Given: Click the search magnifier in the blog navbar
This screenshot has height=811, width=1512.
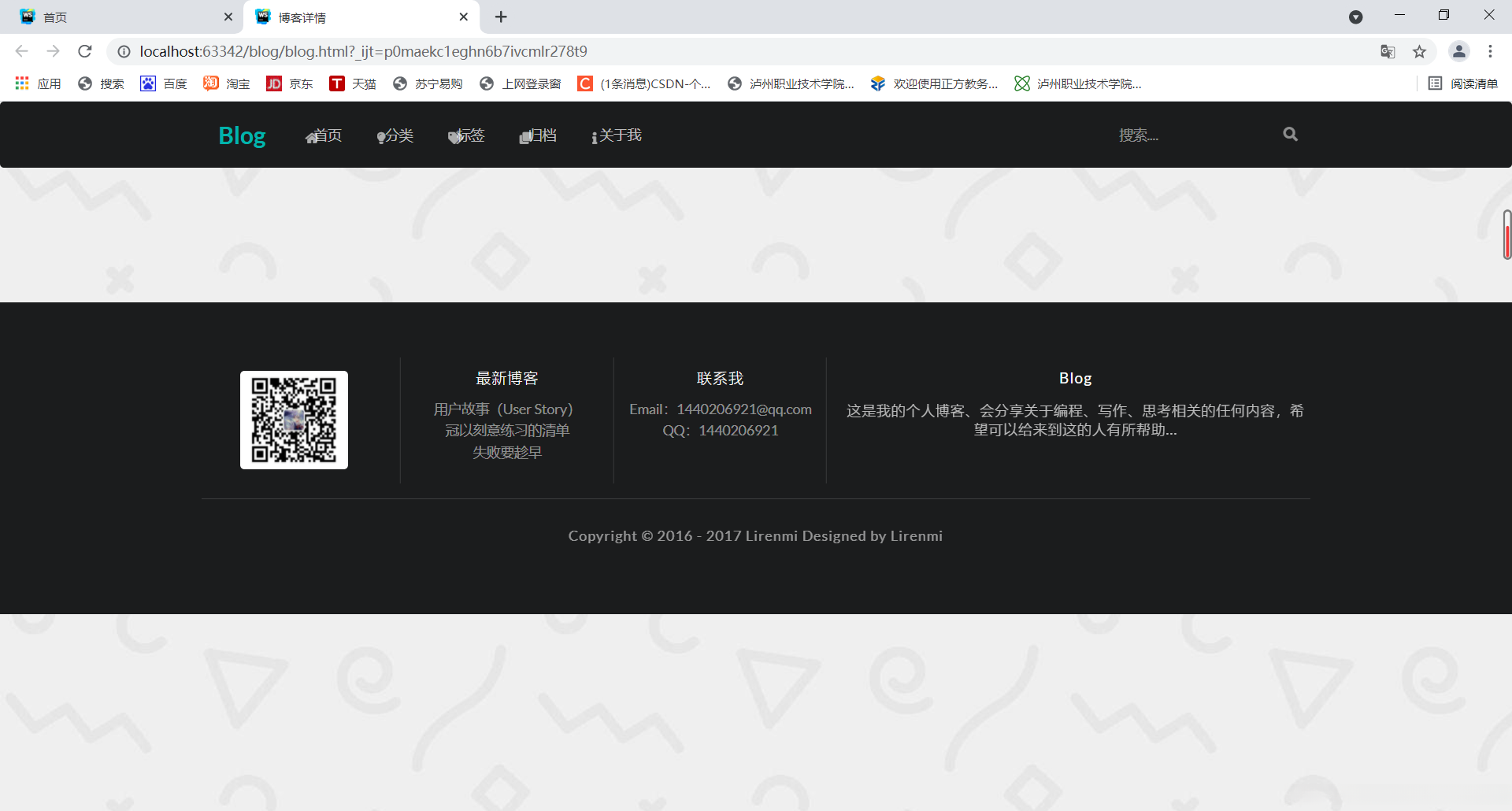Looking at the screenshot, I should pyautogui.click(x=1289, y=134).
